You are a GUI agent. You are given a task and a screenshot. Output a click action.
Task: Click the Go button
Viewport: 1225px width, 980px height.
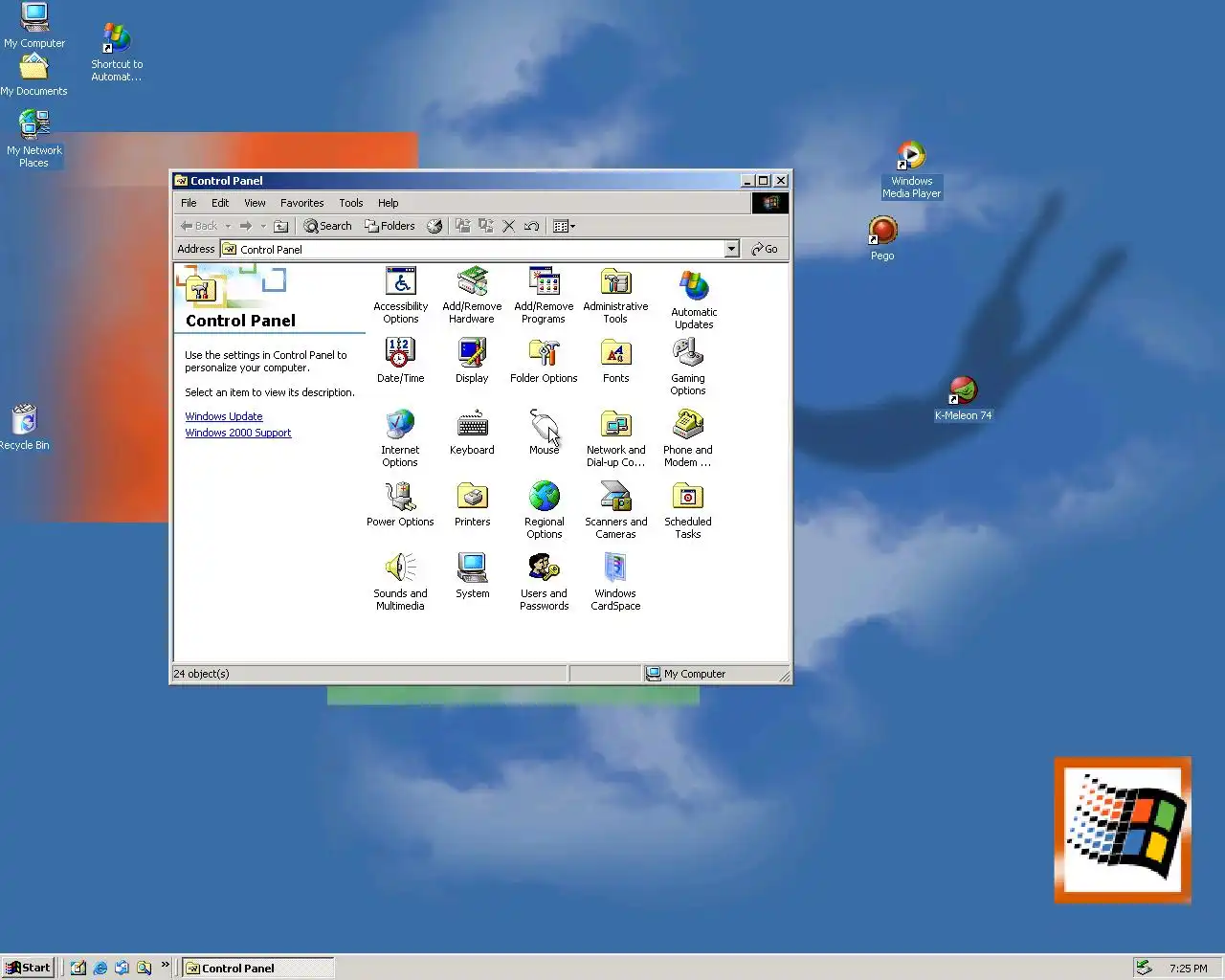coord(765,249)
